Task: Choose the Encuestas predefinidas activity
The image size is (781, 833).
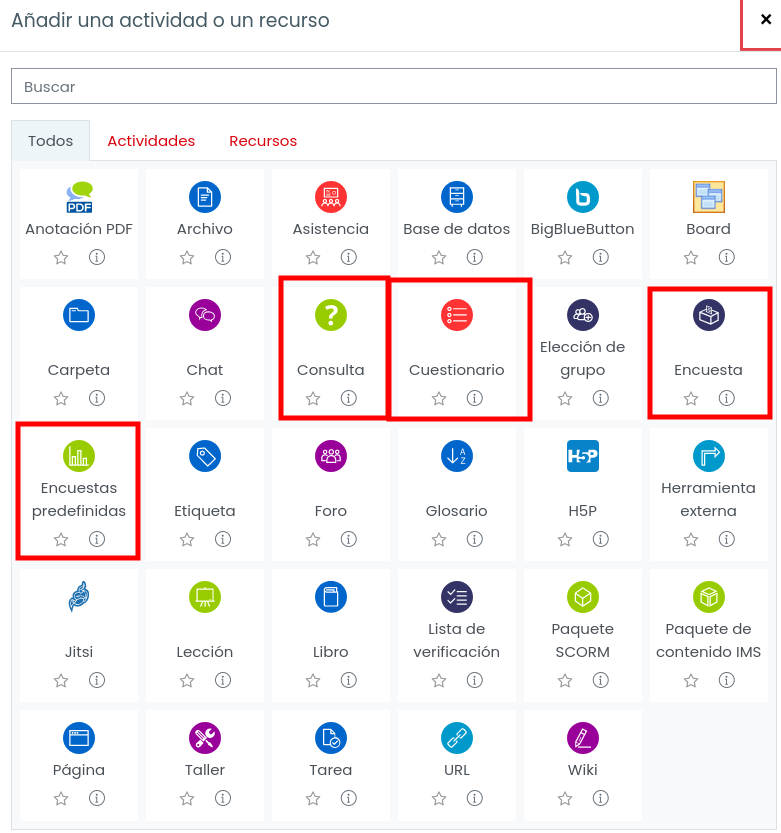Action: [x=79, y=499]
